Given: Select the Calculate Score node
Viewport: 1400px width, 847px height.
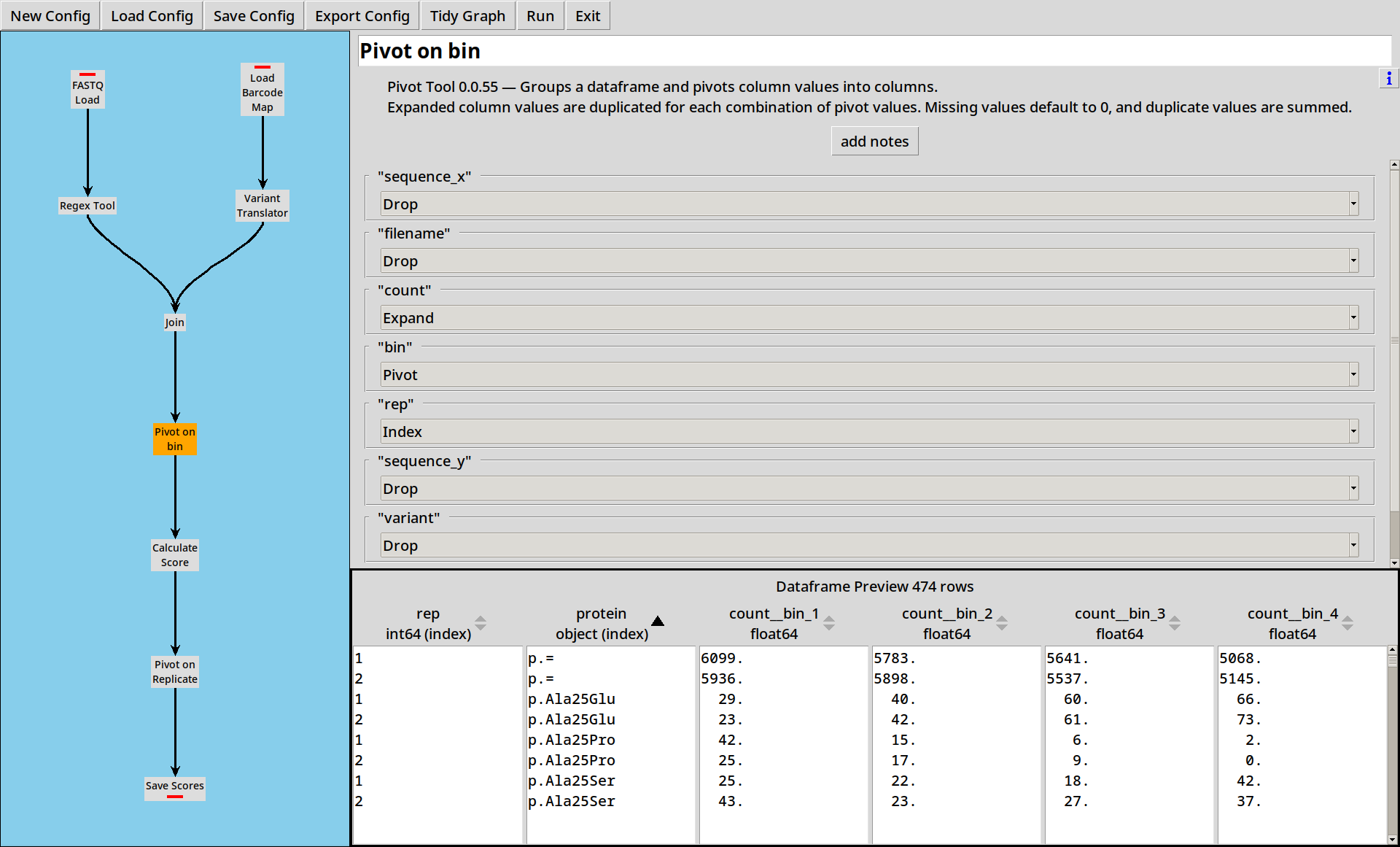Looking at the screenshot, I should [175, 555].
